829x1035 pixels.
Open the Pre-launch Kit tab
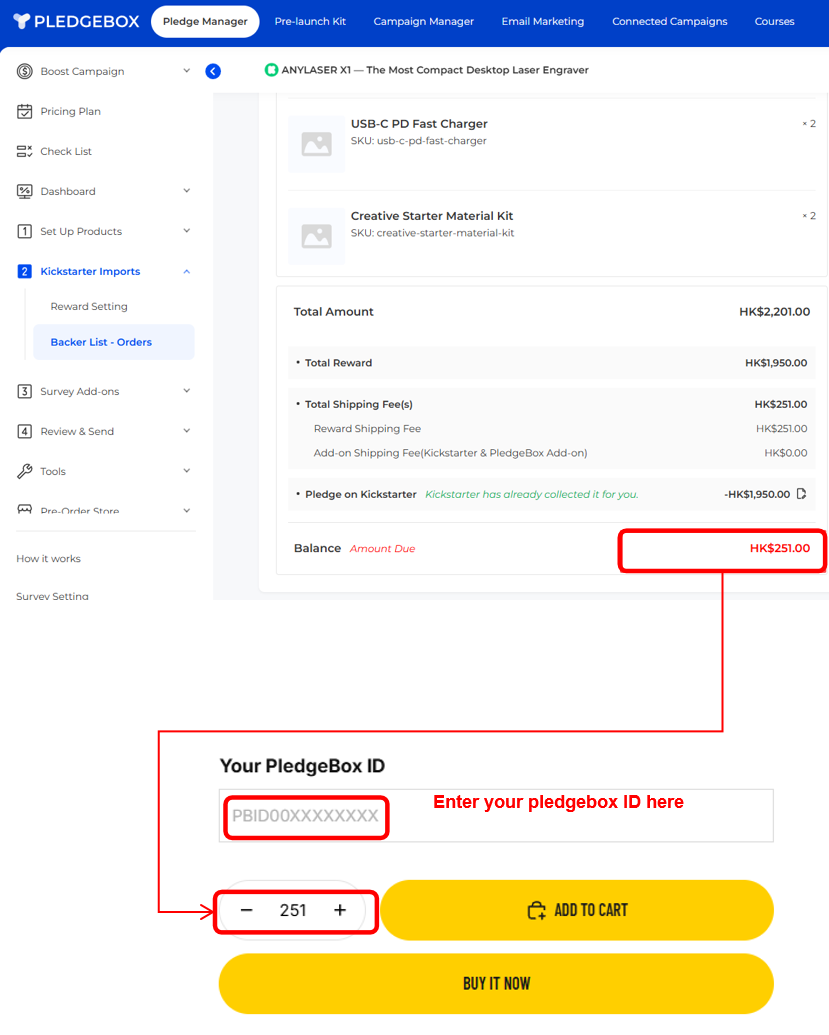pyautogui.click(x=310, y=21)
